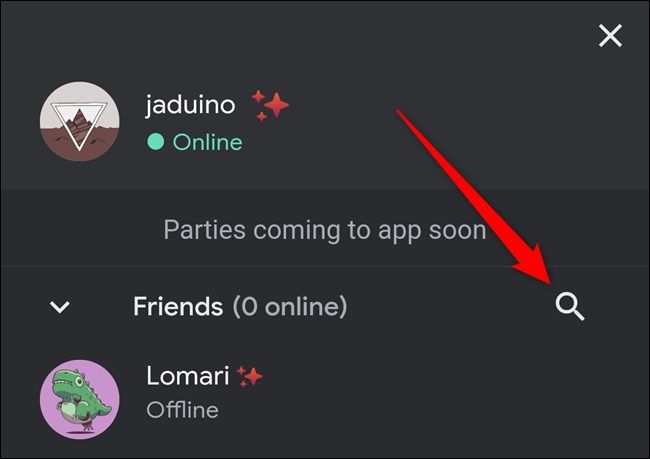Click the green Online status dot
The image size is (650, 459).
[156, 142]
